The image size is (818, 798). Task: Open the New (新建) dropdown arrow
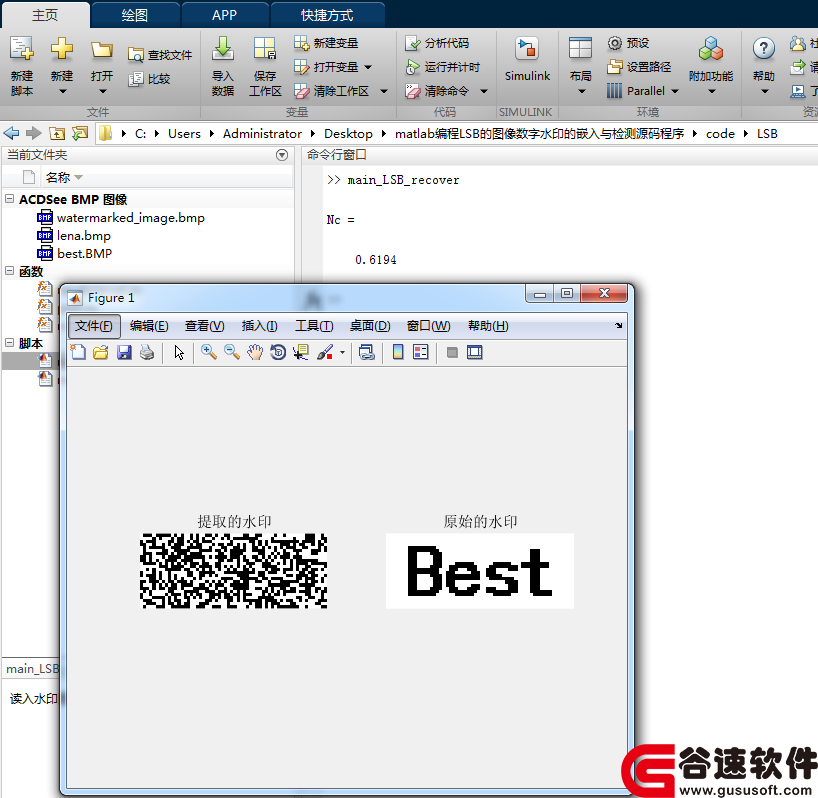pyautogui.click(x=62, y=92)
